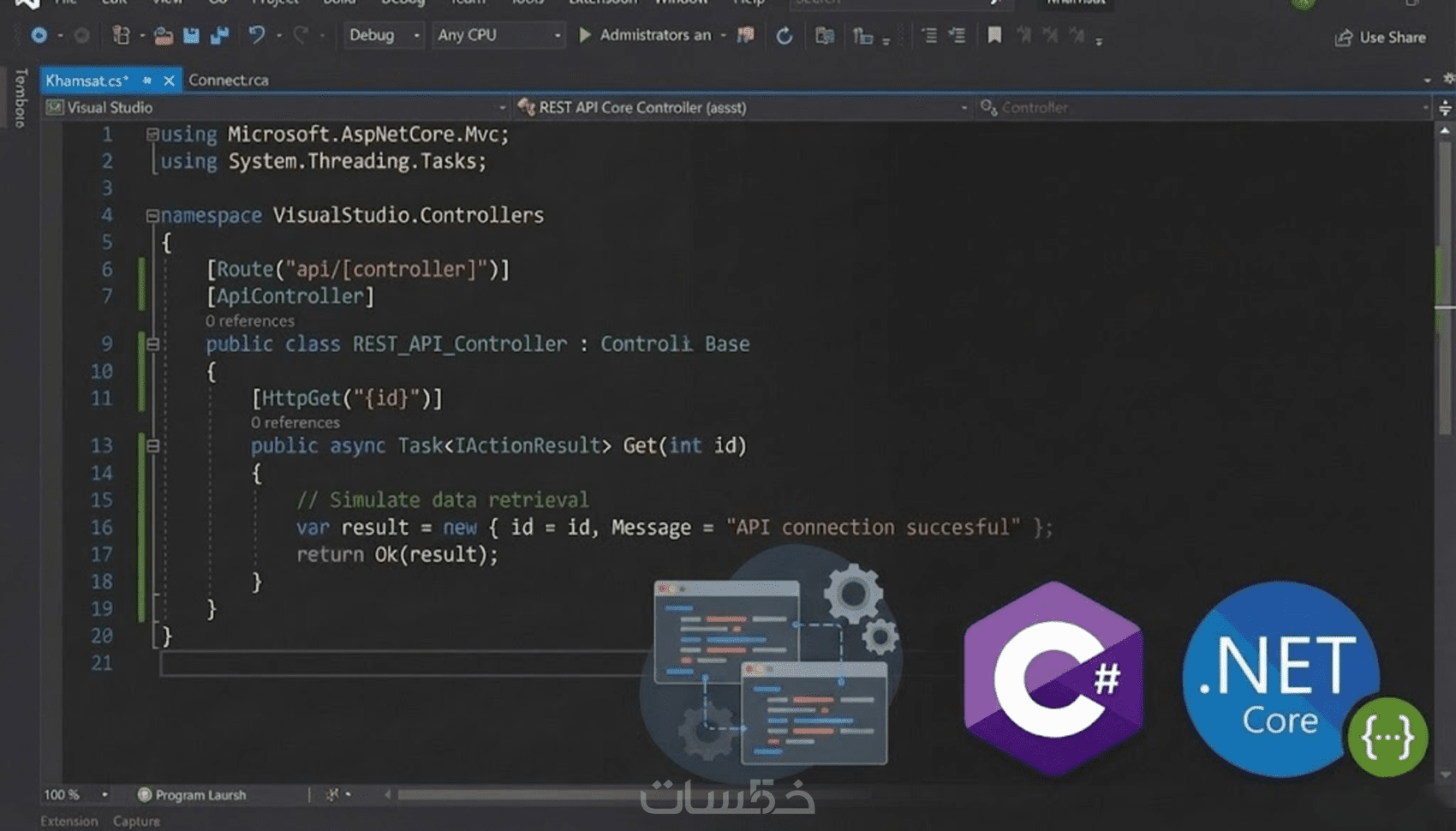
Task: Click "0 references" above the class declaration
Action: (249, 321)
